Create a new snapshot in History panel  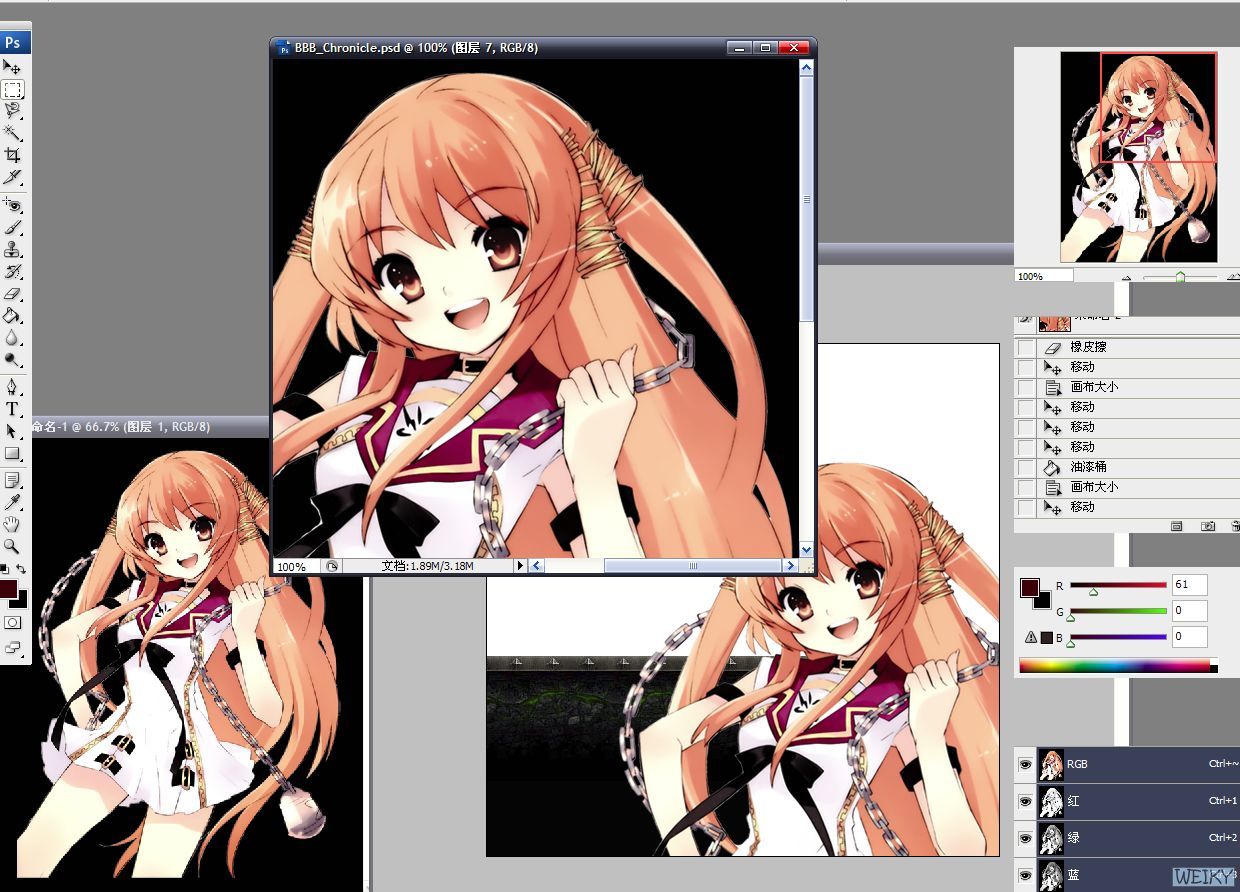click(x=1207, y=525)
